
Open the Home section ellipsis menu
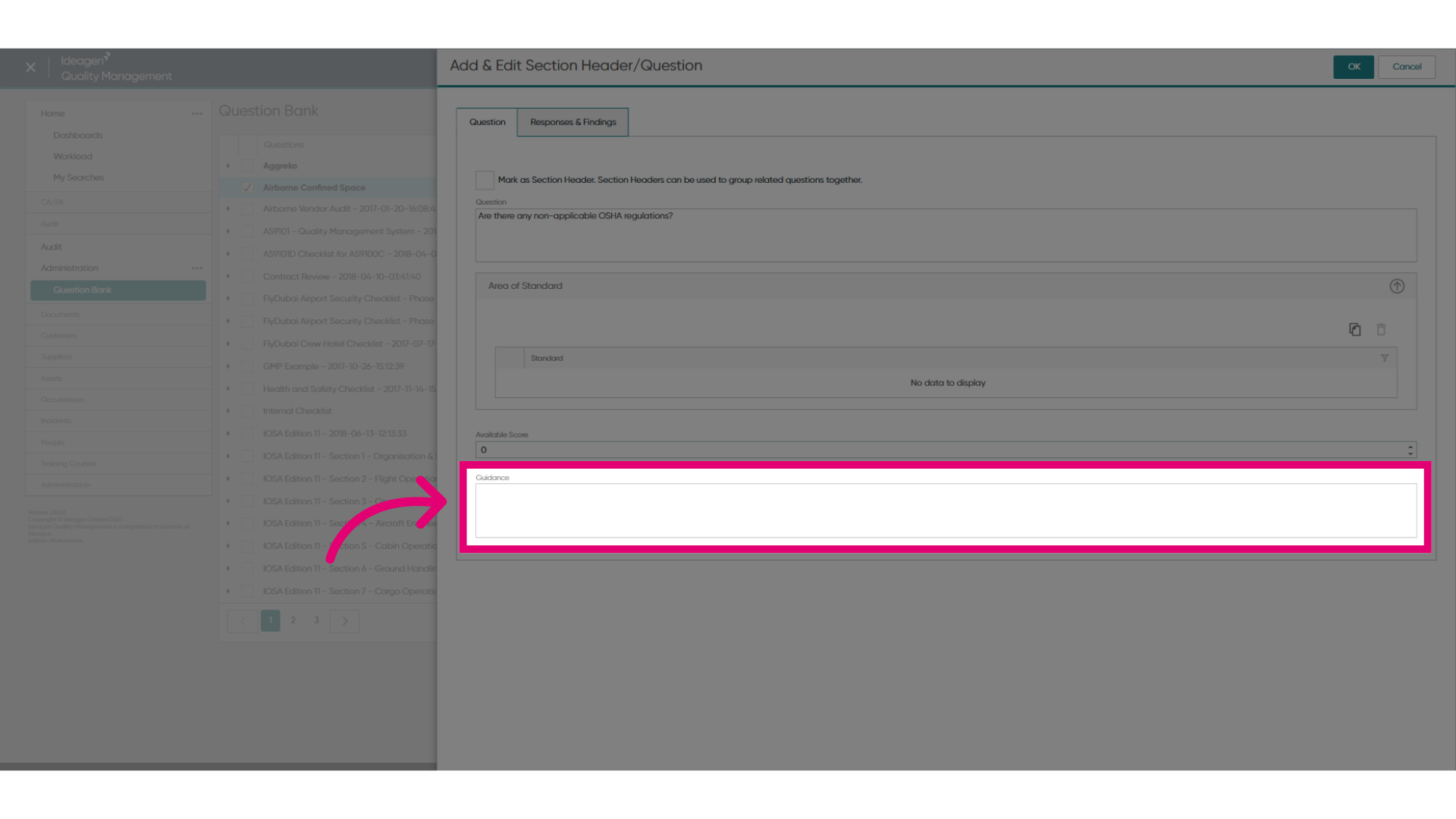(197, 114)
